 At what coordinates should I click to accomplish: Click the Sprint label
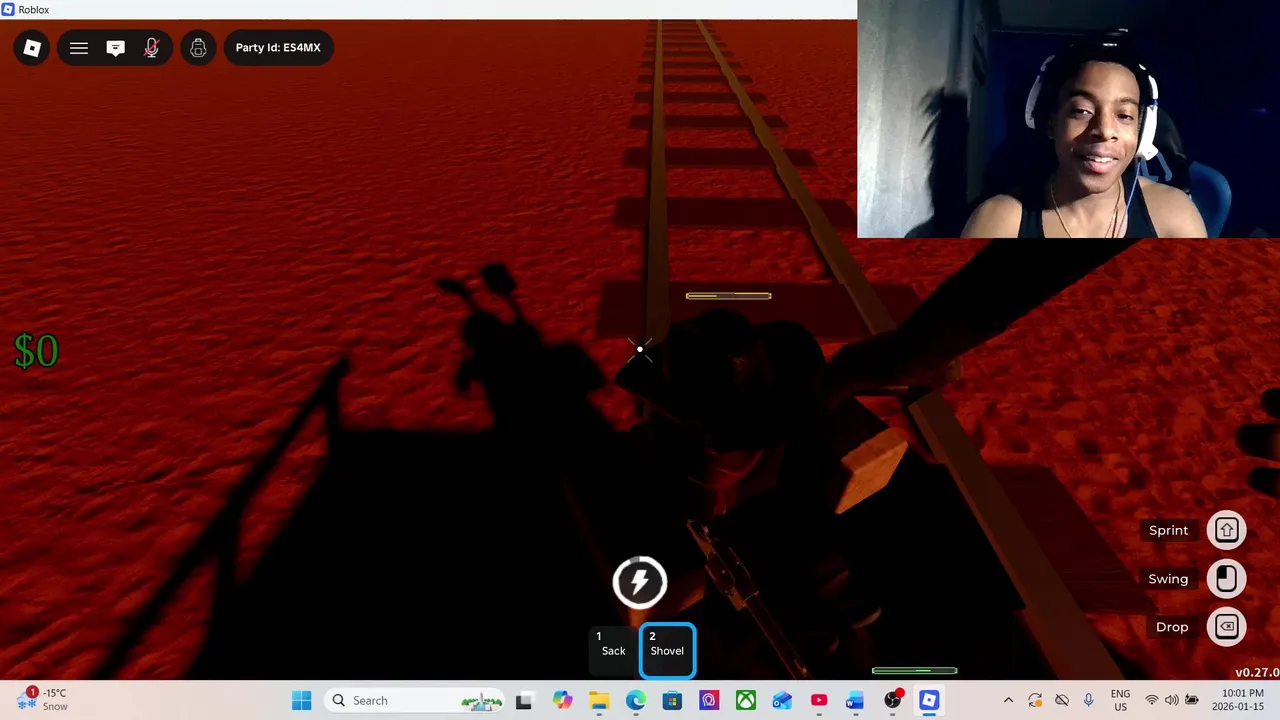coord(1168,530)
